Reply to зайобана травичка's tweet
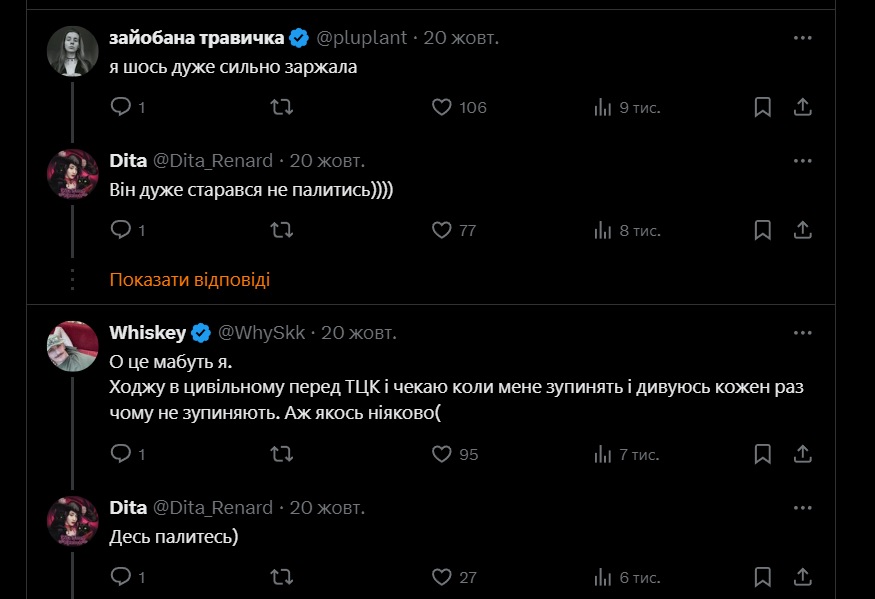 tap(121, 107)
